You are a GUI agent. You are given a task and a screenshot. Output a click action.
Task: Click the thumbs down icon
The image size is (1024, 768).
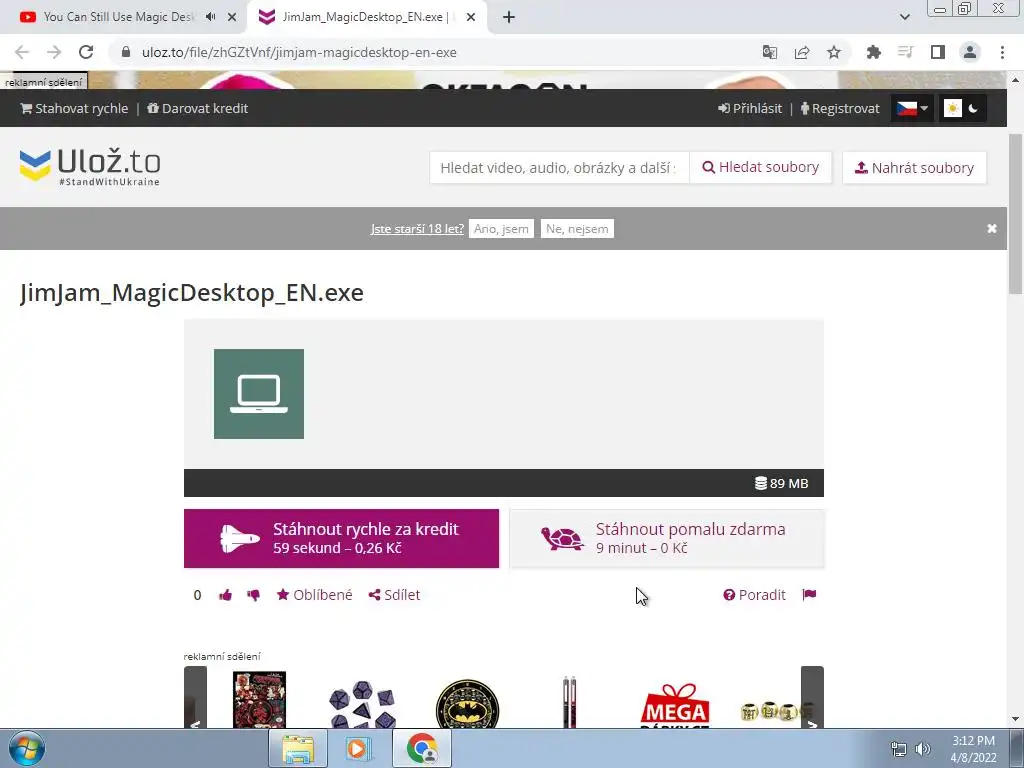[253, 595]
